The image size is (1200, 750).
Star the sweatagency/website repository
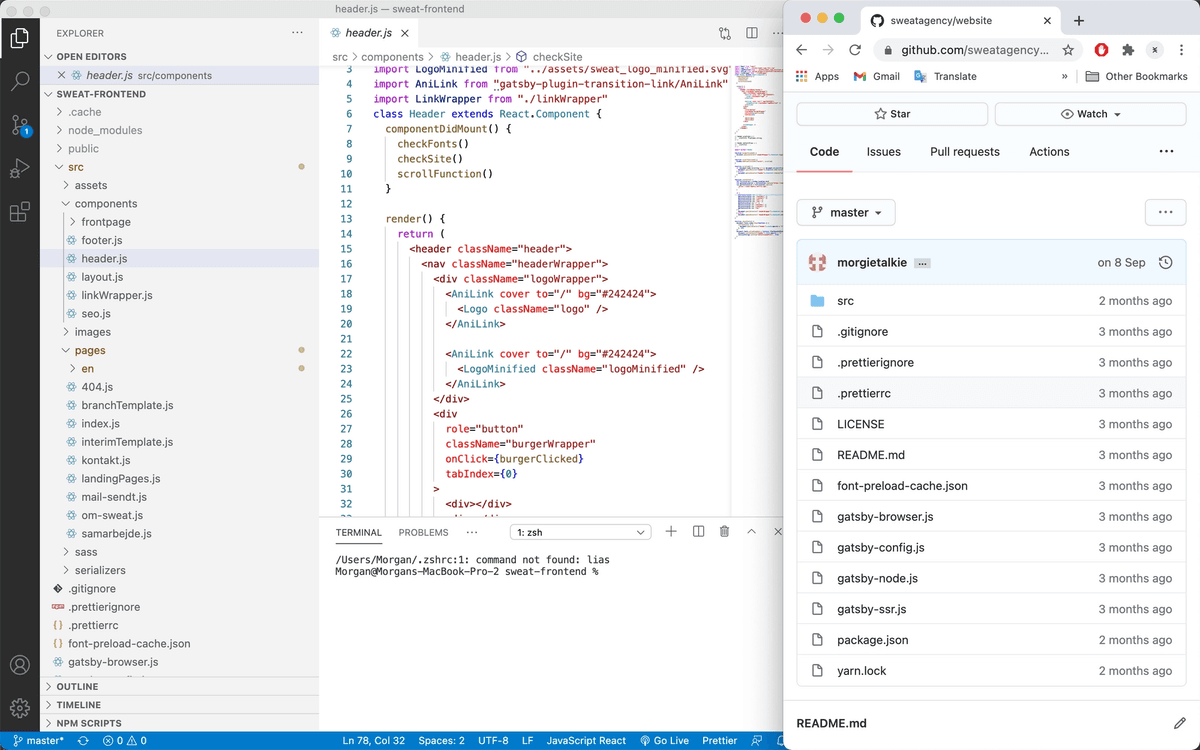coord(892,114)
